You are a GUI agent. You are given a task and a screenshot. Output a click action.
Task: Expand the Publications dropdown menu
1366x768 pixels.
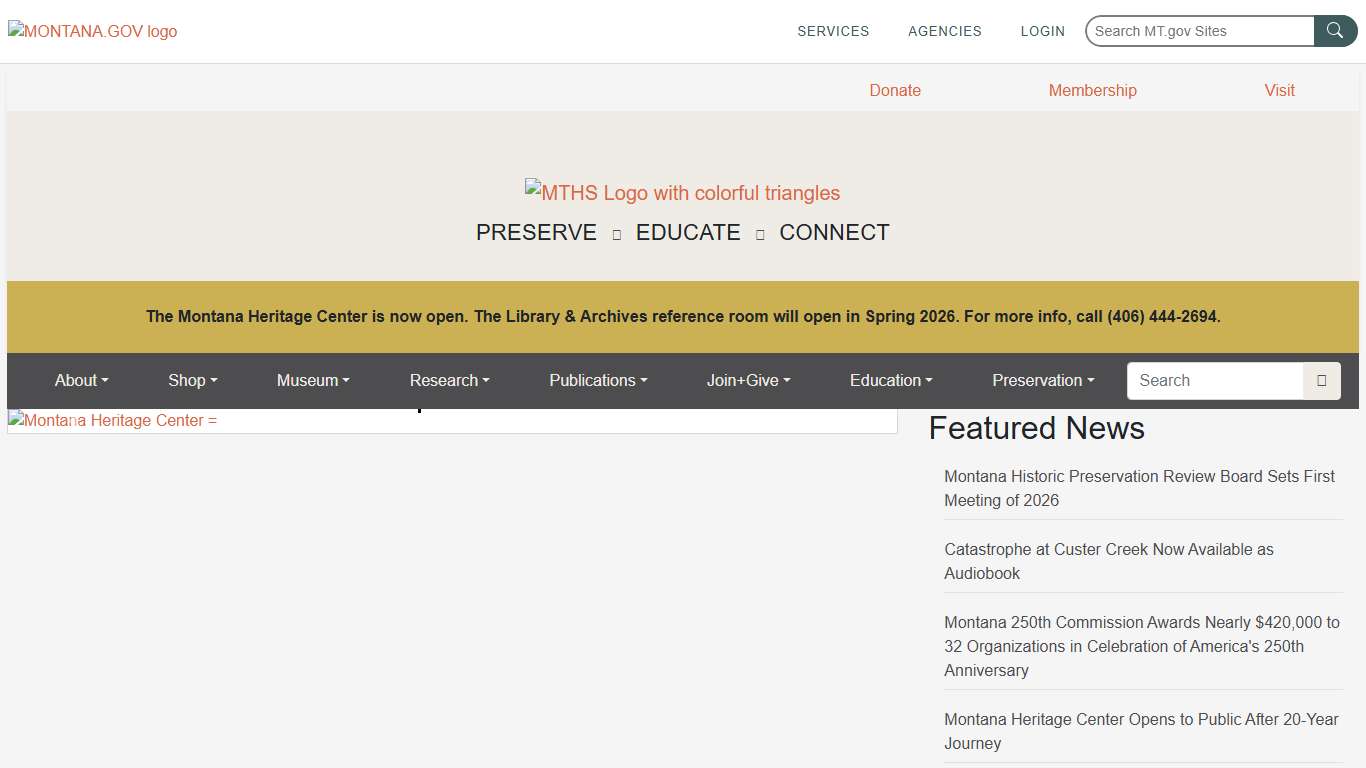pos(598,381)
